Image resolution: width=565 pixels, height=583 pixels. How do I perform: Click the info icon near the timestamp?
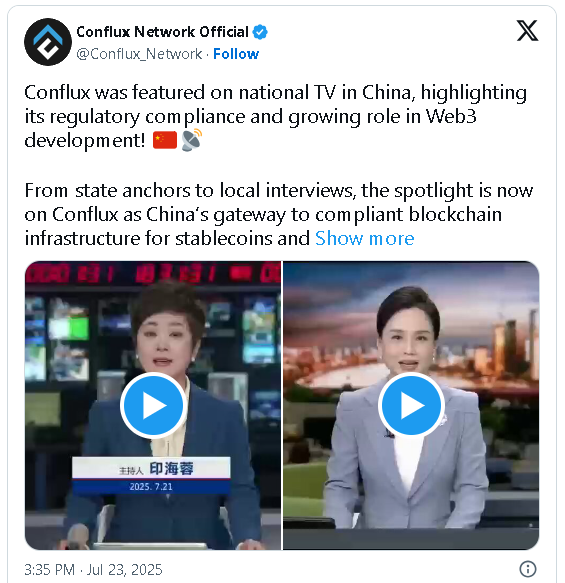click(x=527, y=569)
